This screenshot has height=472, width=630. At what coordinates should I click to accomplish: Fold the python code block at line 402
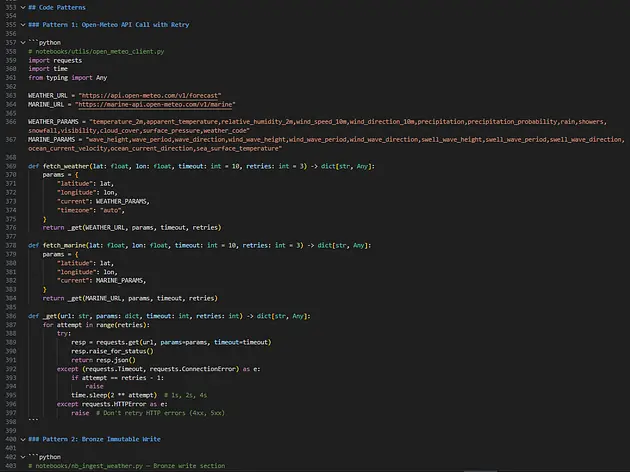click(x=23, y=457)
